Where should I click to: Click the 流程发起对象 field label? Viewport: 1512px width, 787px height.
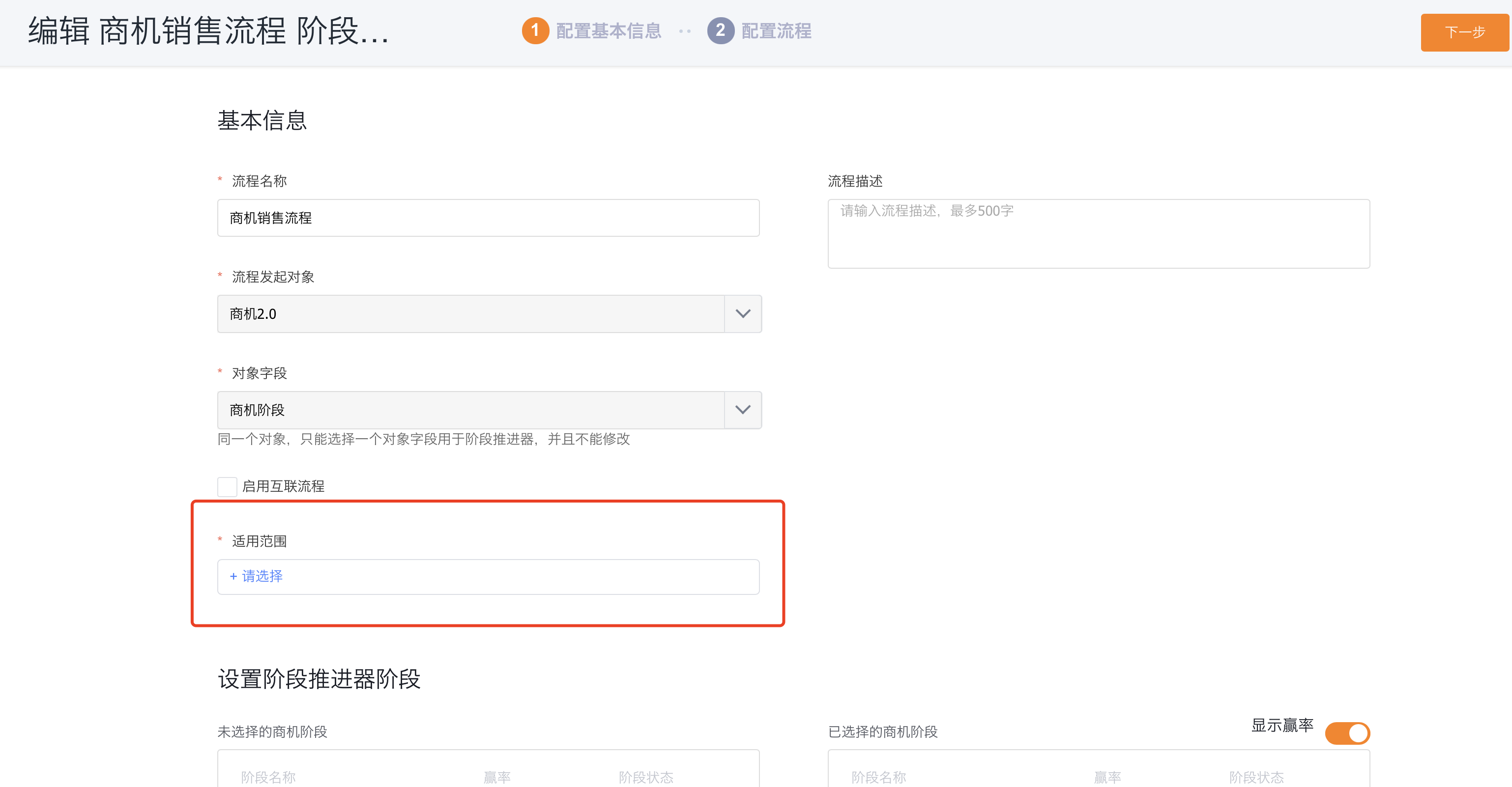(273, 277)
